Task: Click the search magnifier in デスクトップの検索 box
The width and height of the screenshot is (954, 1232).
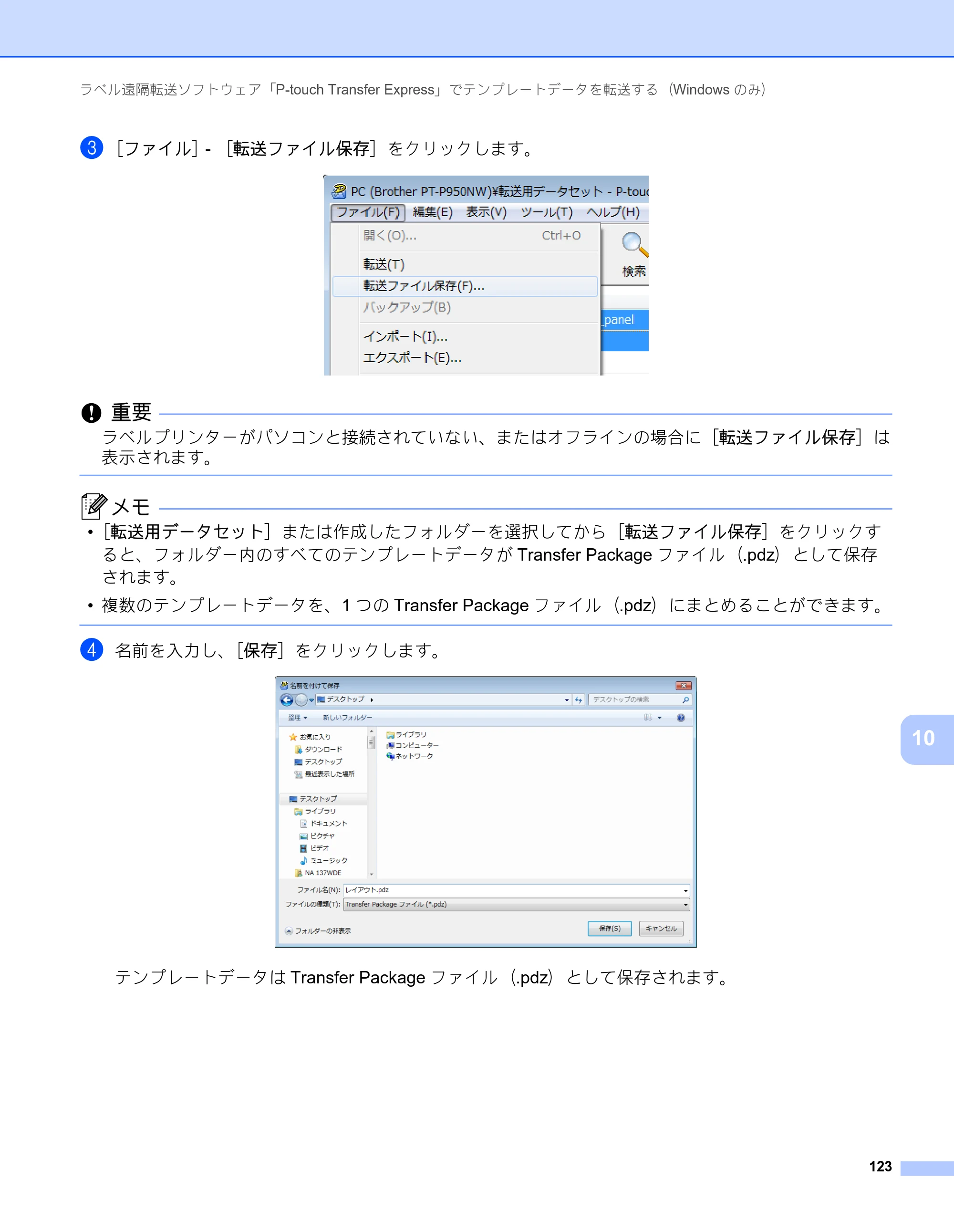Action: [685, 700]
